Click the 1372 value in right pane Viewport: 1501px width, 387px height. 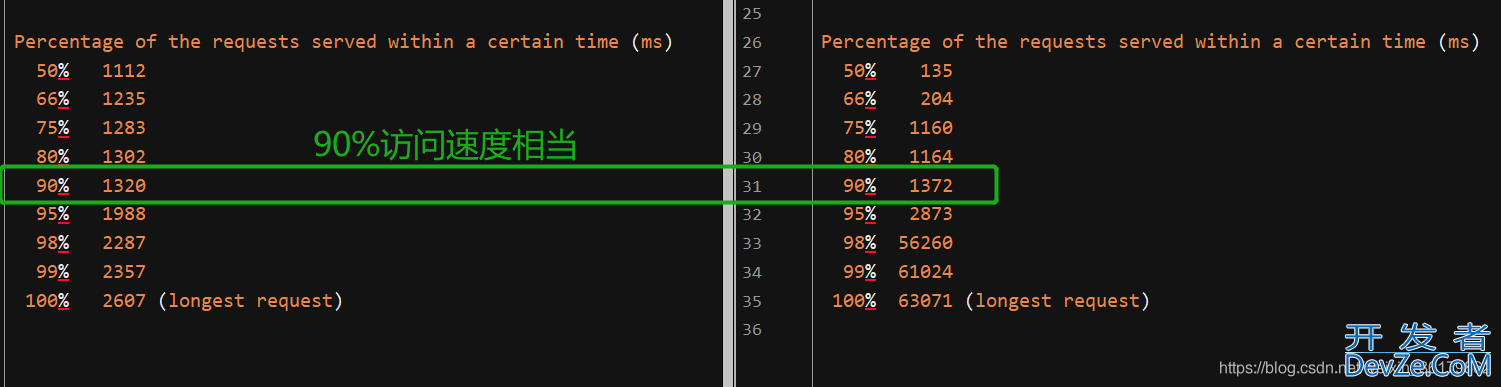pyautogui.click(x=931, y=185)
